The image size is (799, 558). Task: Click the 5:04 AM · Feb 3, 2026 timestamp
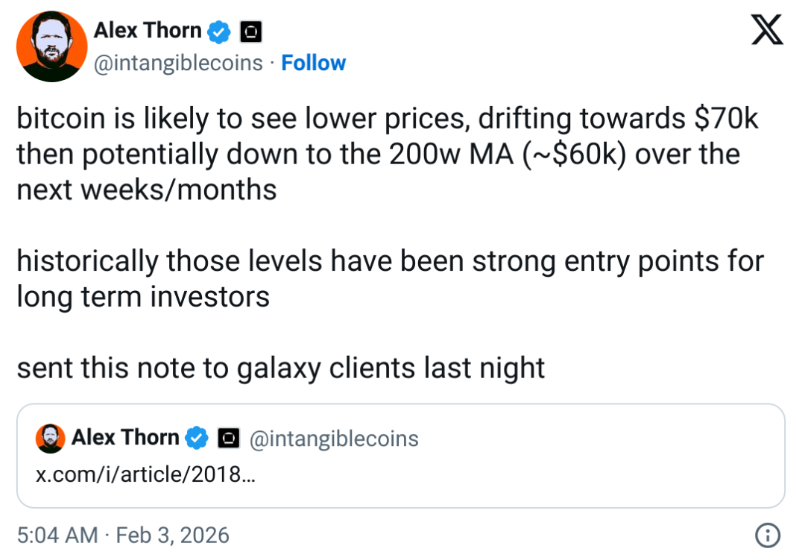[123, 535]
